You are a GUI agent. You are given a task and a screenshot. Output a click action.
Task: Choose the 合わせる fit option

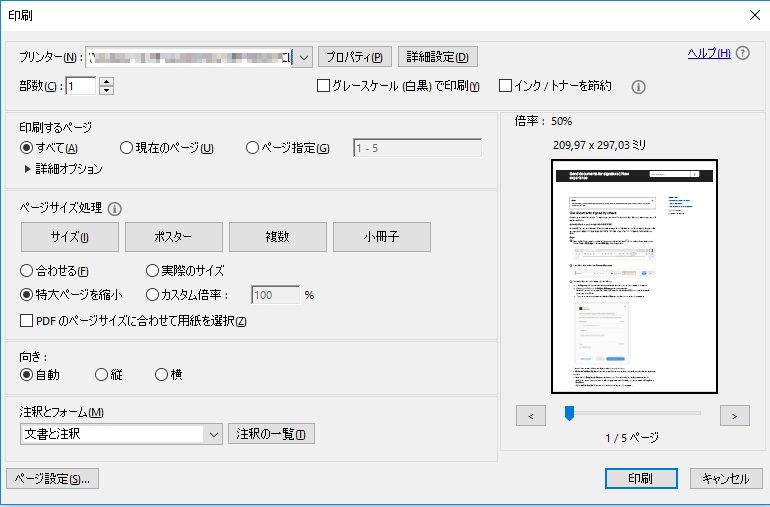click(x=26, y=270)
